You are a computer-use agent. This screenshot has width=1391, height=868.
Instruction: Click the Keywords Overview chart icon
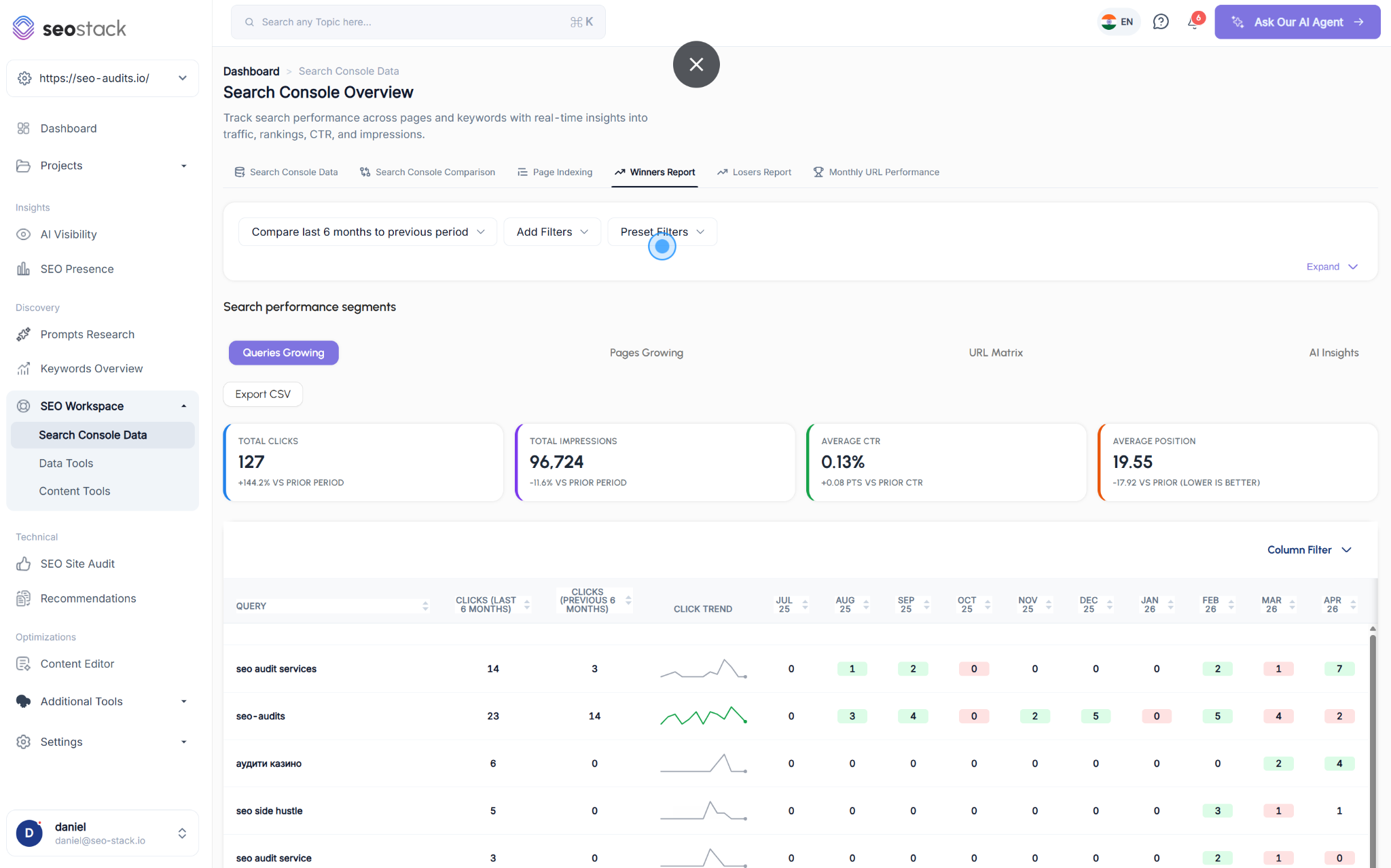point(23,369)
